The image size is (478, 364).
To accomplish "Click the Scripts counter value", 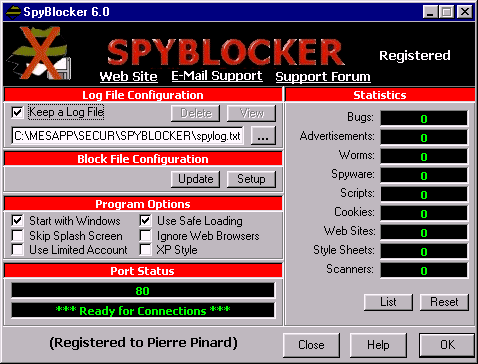I will coord(424,195).
